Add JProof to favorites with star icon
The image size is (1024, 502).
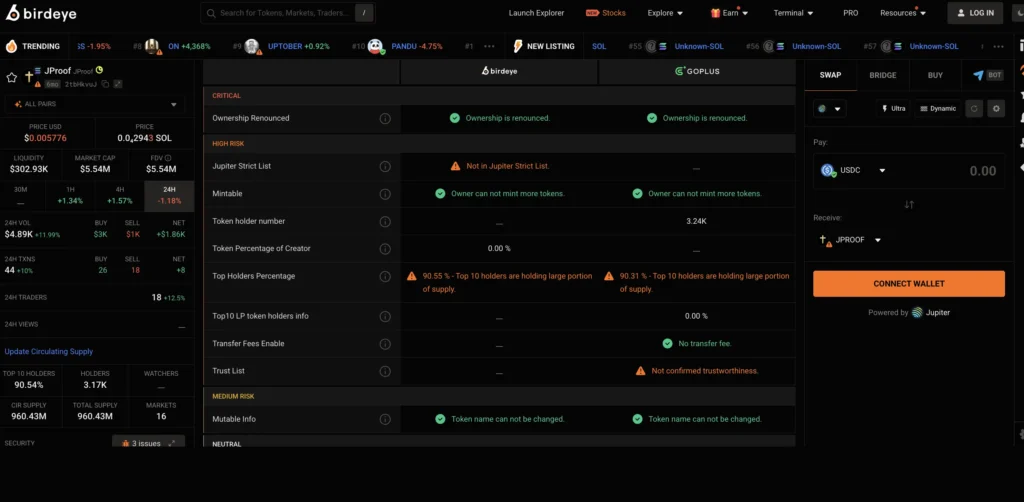(x=11, y=78)
